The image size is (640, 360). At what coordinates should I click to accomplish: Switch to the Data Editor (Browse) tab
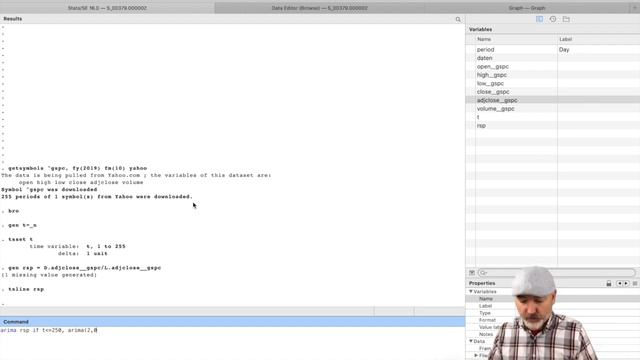point(320,8)
